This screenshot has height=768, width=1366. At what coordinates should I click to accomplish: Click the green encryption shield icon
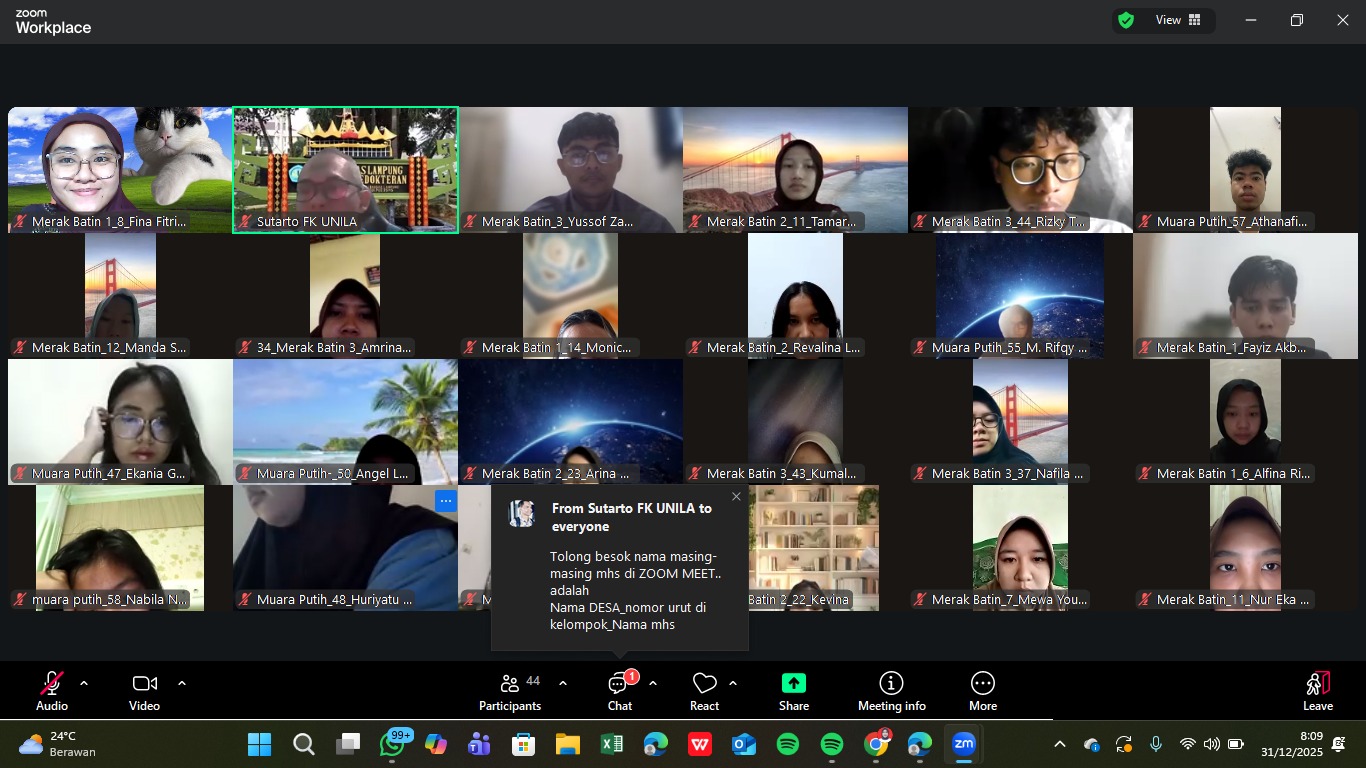tap(1126, 20)
